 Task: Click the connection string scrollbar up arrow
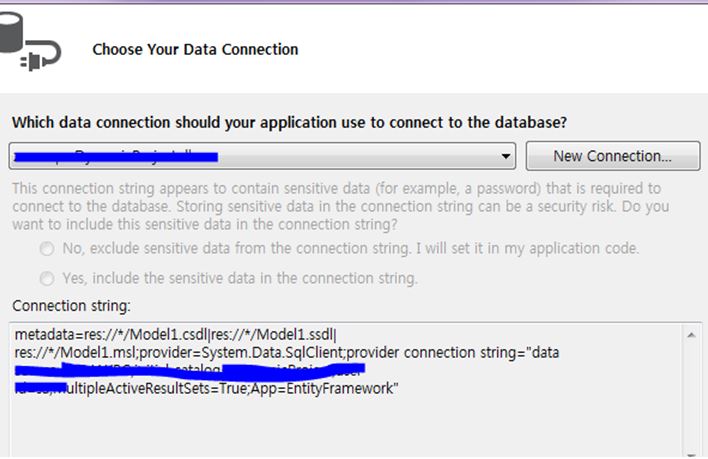click(691, 335)
